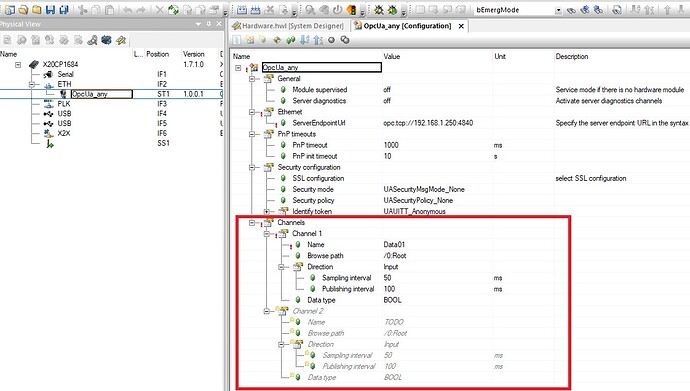Switch to the Hardware.hwl System Designer tab
The width and height of the screenshot is (690, 391).
[x=289, y=26]
